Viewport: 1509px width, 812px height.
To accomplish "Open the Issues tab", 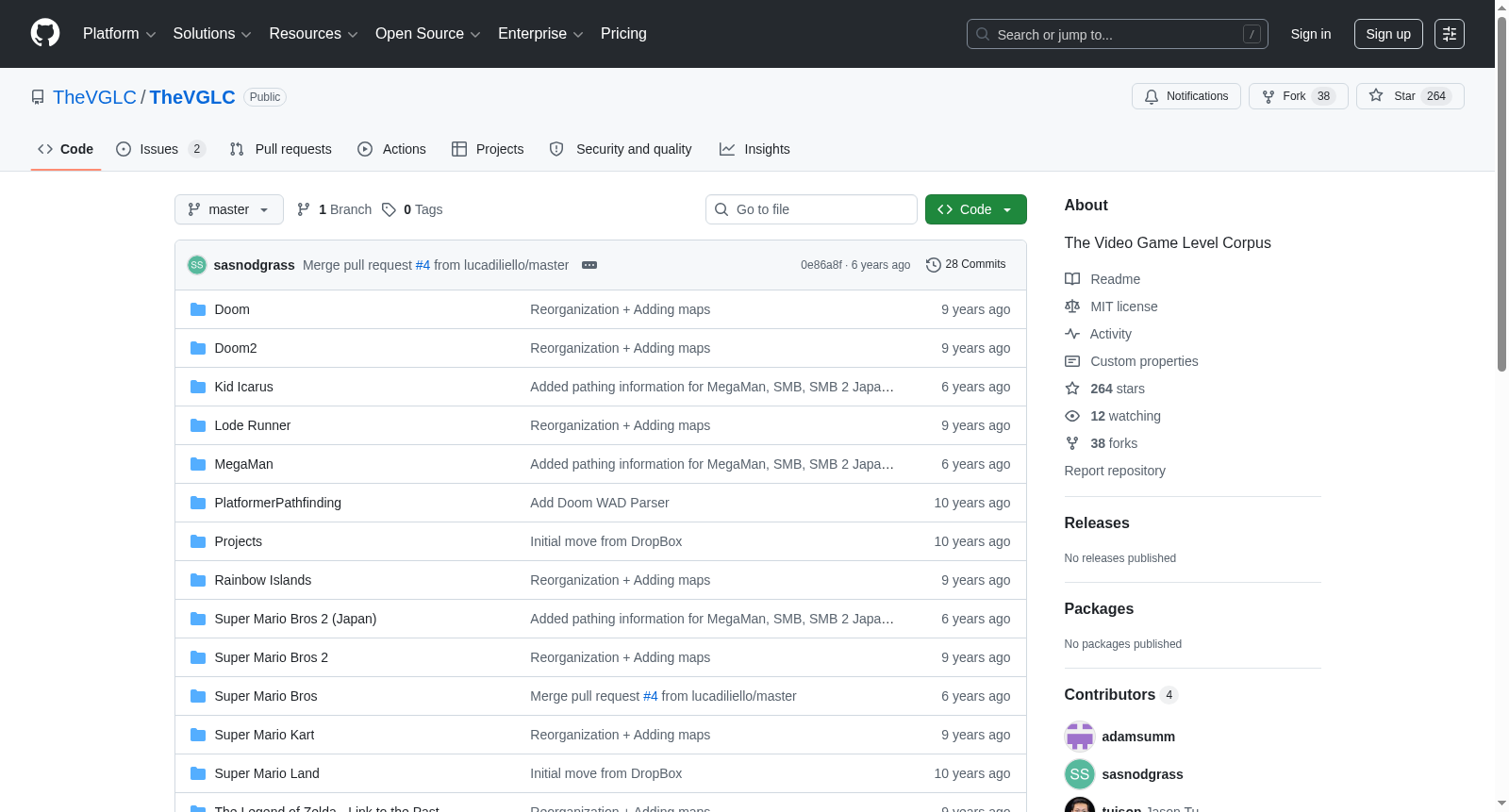I will click(x=160, y=149).
